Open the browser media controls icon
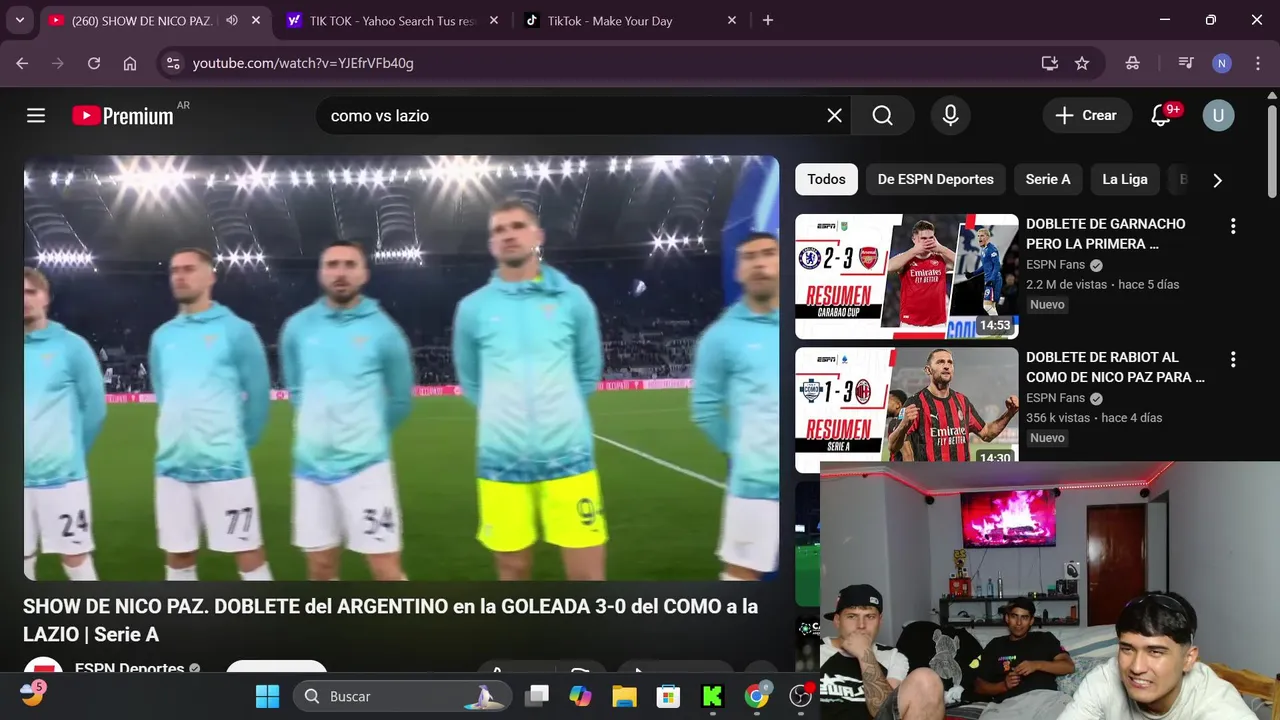The width and height of the screenshot is (1280, 720). (1186, 63)
